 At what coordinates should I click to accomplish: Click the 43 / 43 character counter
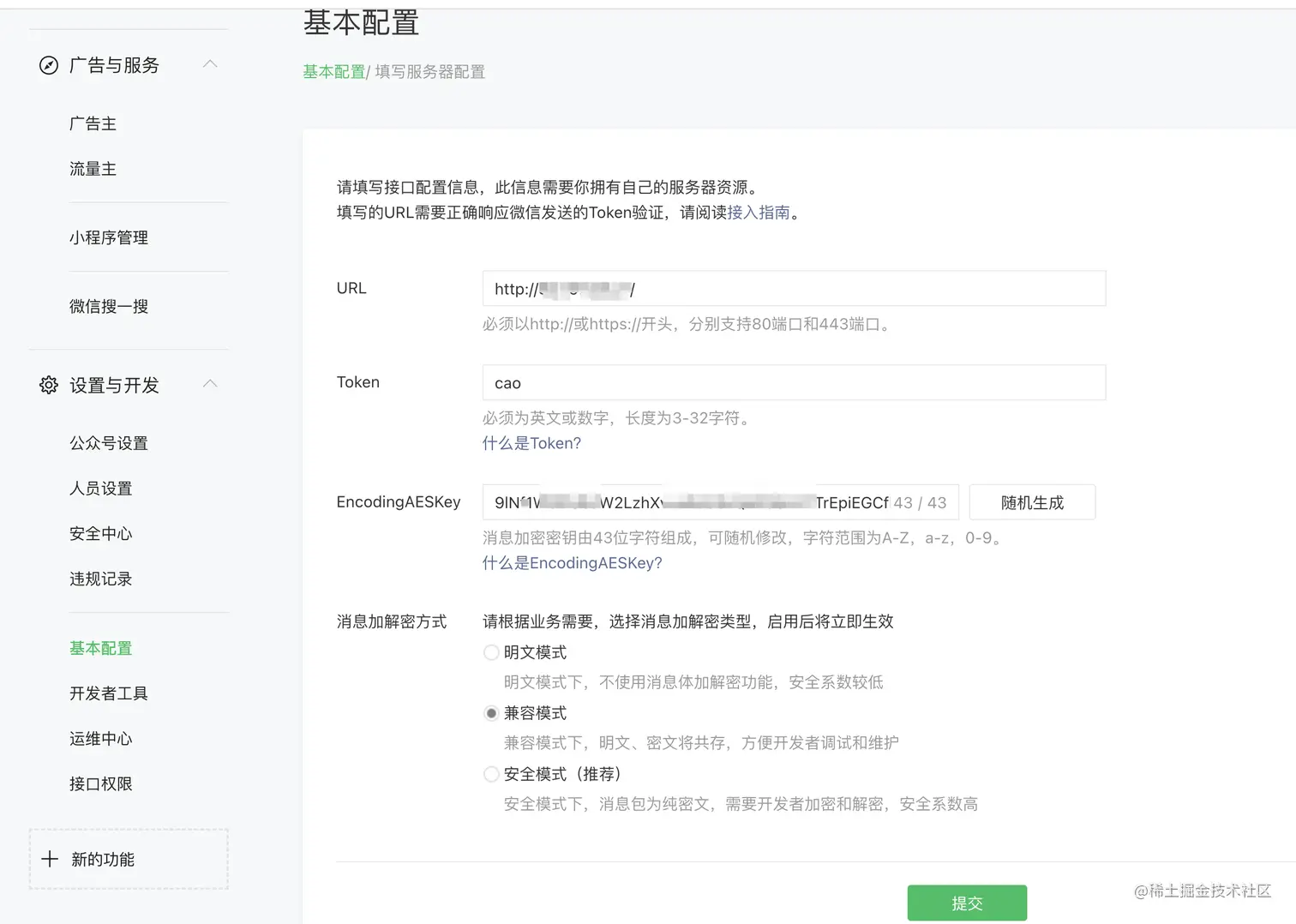point(920,503)
